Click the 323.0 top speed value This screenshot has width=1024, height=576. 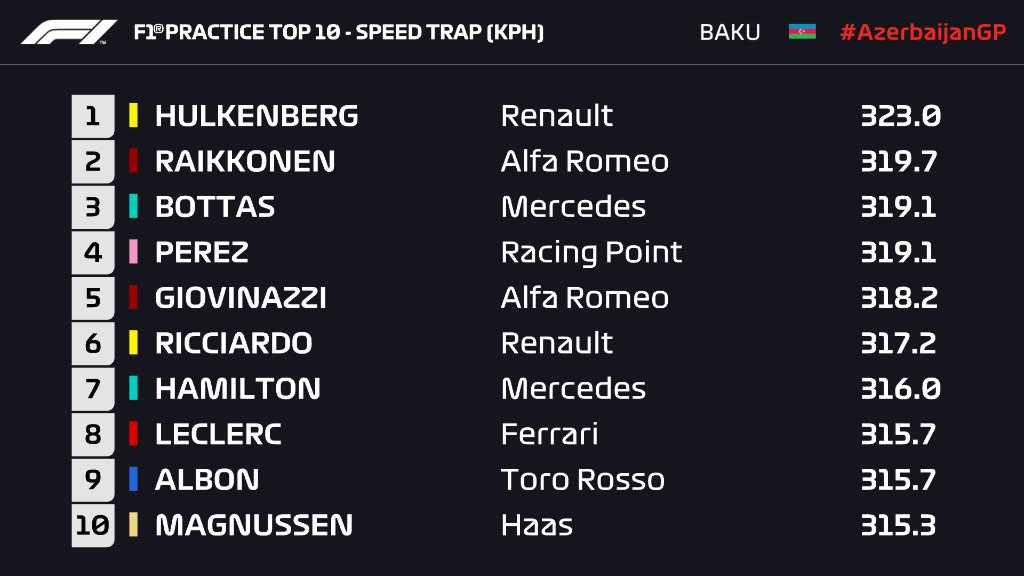click(901, 116)
